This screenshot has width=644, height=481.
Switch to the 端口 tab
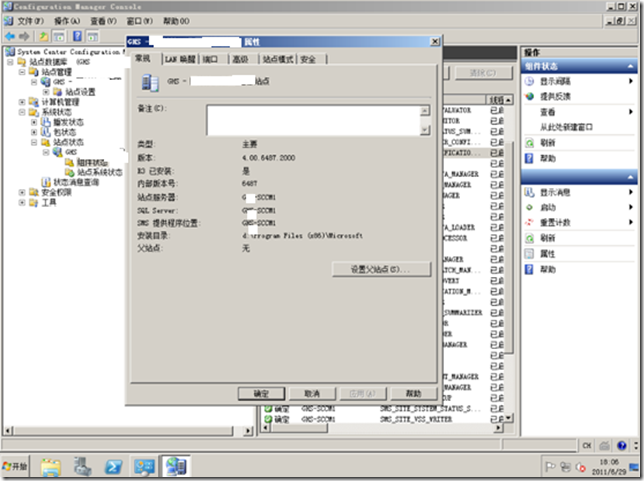click(210, 60)
